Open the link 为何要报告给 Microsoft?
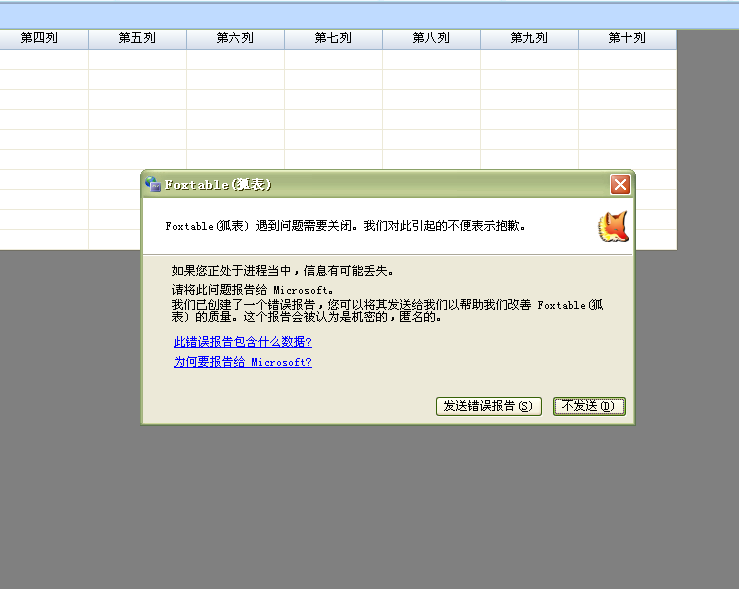 (x=243, y=362)
